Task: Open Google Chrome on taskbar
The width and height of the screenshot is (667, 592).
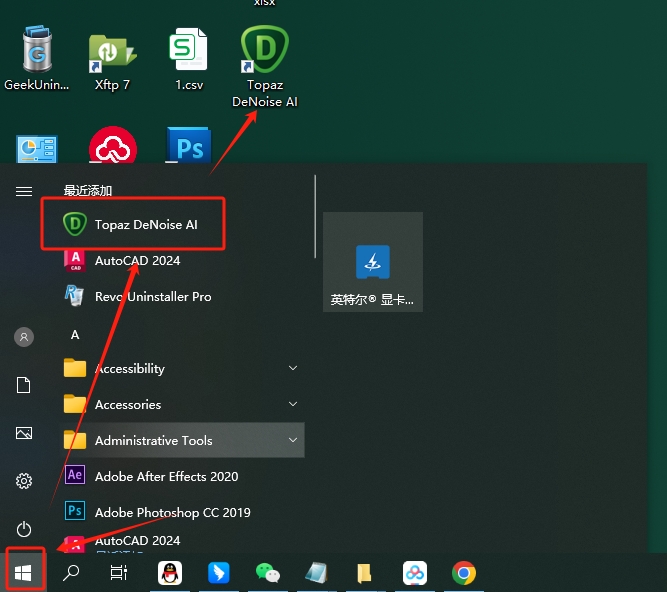Action: pyautogui.click(x=464, y=573)
